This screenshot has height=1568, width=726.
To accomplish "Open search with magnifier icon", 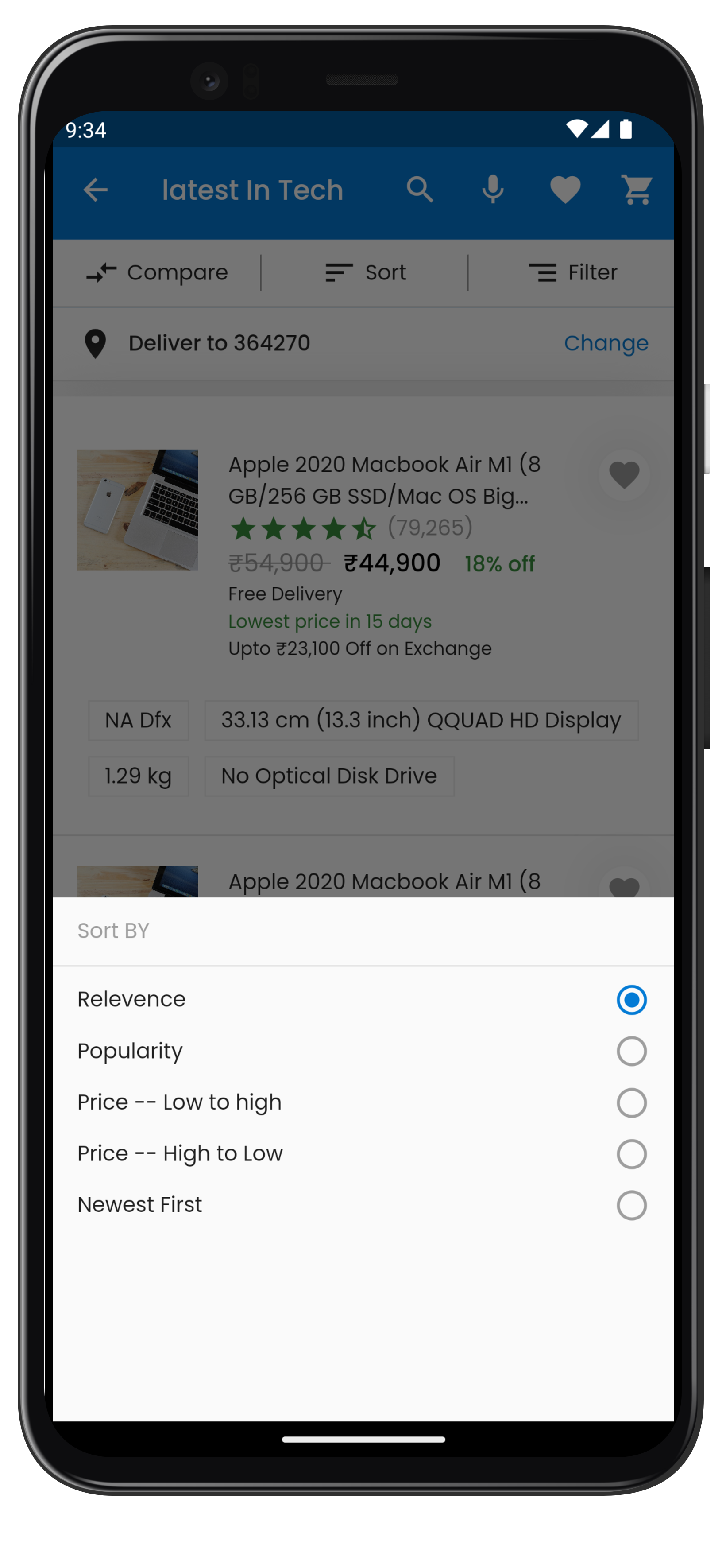I will point(420,190).
